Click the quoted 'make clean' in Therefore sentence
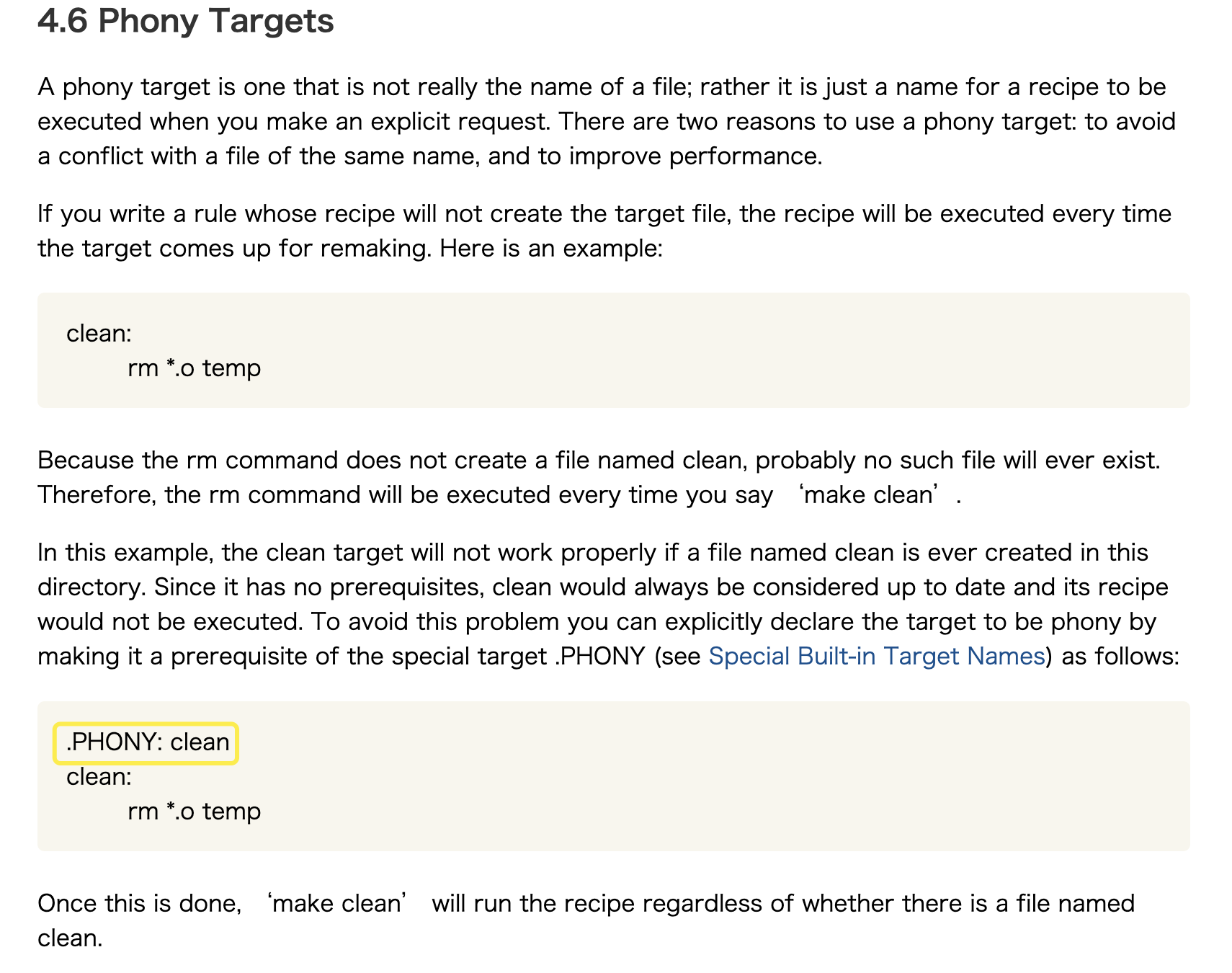The image size is (1232, 973). 869,495
